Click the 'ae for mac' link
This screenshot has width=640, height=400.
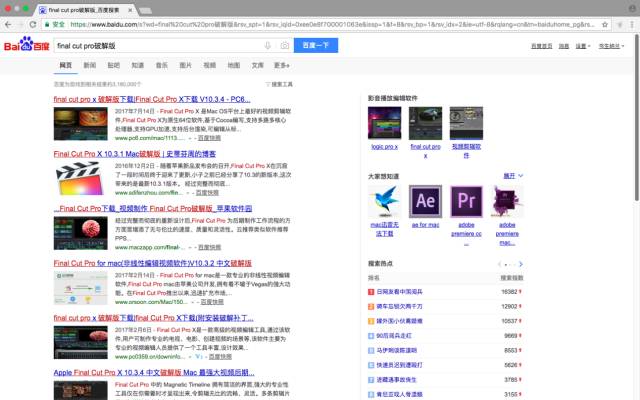[425, 225]
